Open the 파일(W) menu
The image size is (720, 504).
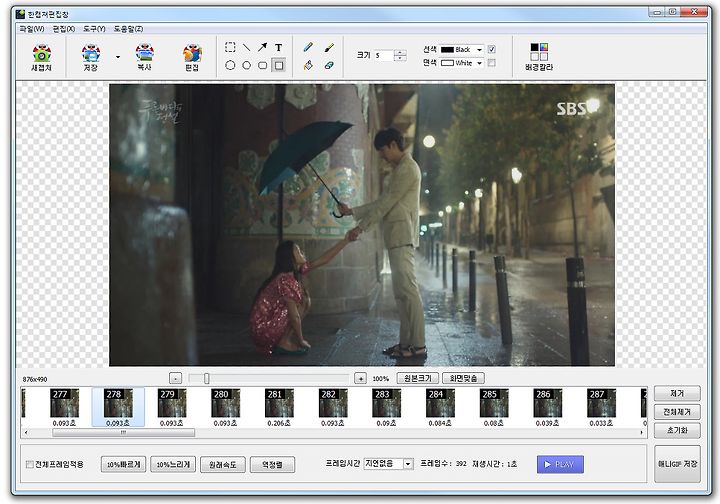pyautogui.click(x=32, y=28)
